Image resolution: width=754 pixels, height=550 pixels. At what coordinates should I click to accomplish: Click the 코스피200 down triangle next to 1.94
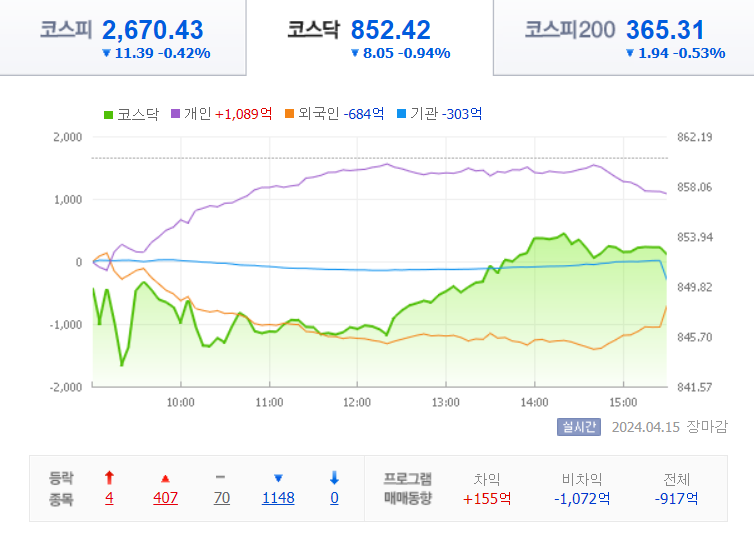[630, 53]
